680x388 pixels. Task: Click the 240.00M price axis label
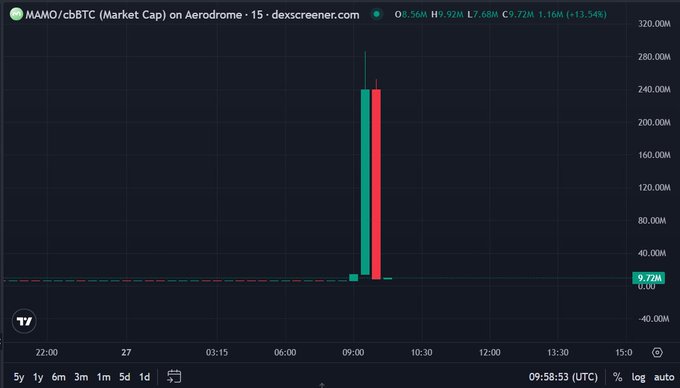[654, 89]
